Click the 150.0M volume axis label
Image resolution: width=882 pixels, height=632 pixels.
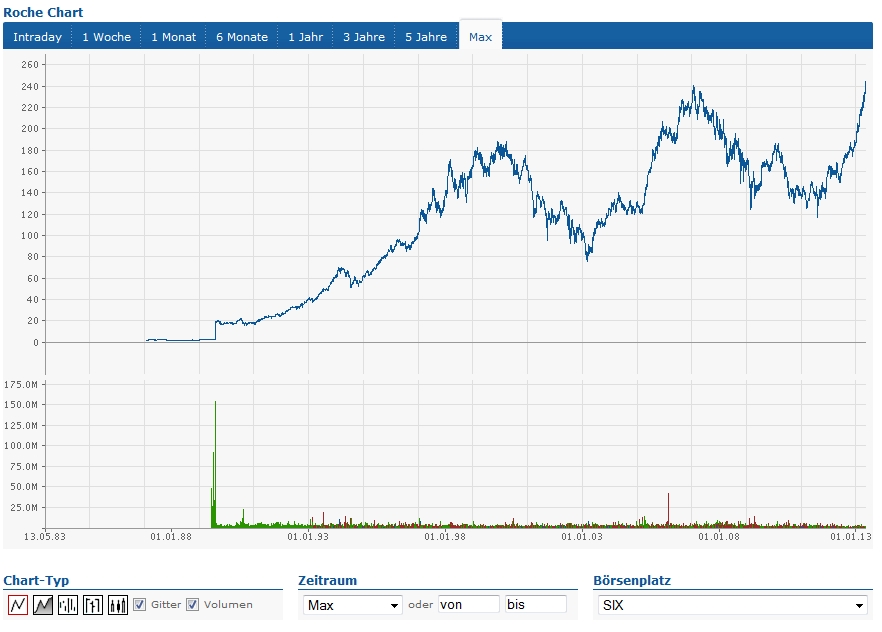21,404
